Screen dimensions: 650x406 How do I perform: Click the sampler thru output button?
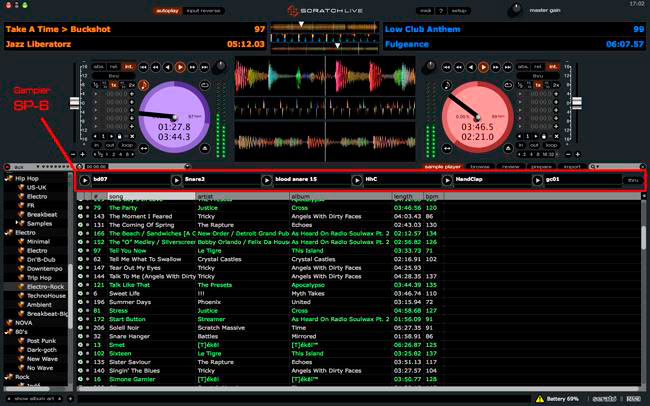[633, 180]
